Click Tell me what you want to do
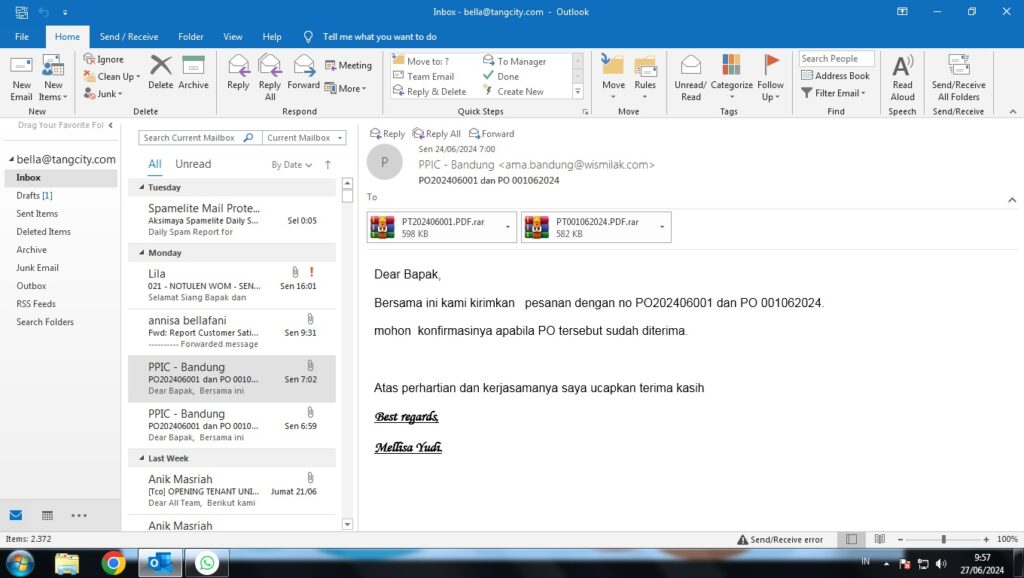The image size is (1024, 578). 379,37
